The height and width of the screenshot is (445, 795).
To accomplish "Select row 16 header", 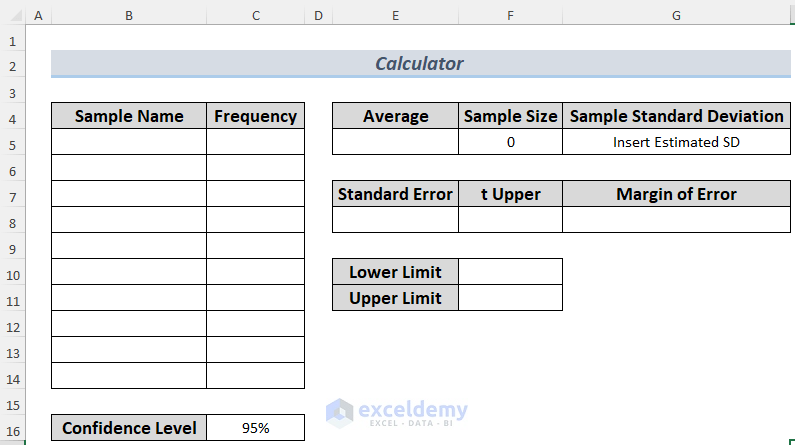I will pyautogui.click(x=12, y=428).
